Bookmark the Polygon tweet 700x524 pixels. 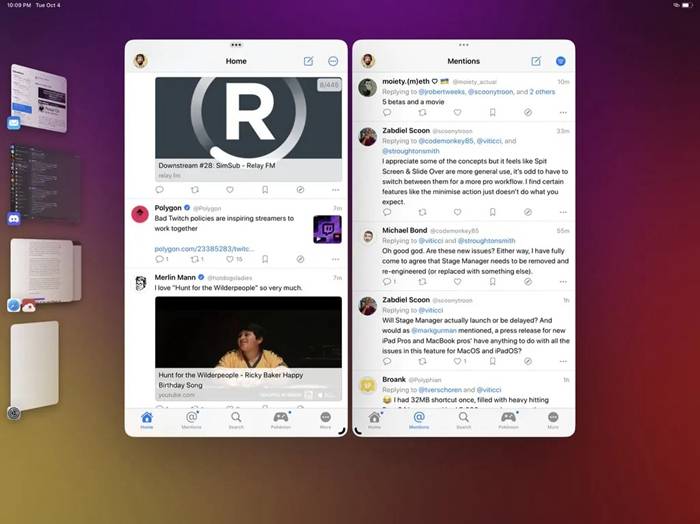[265, 259]
